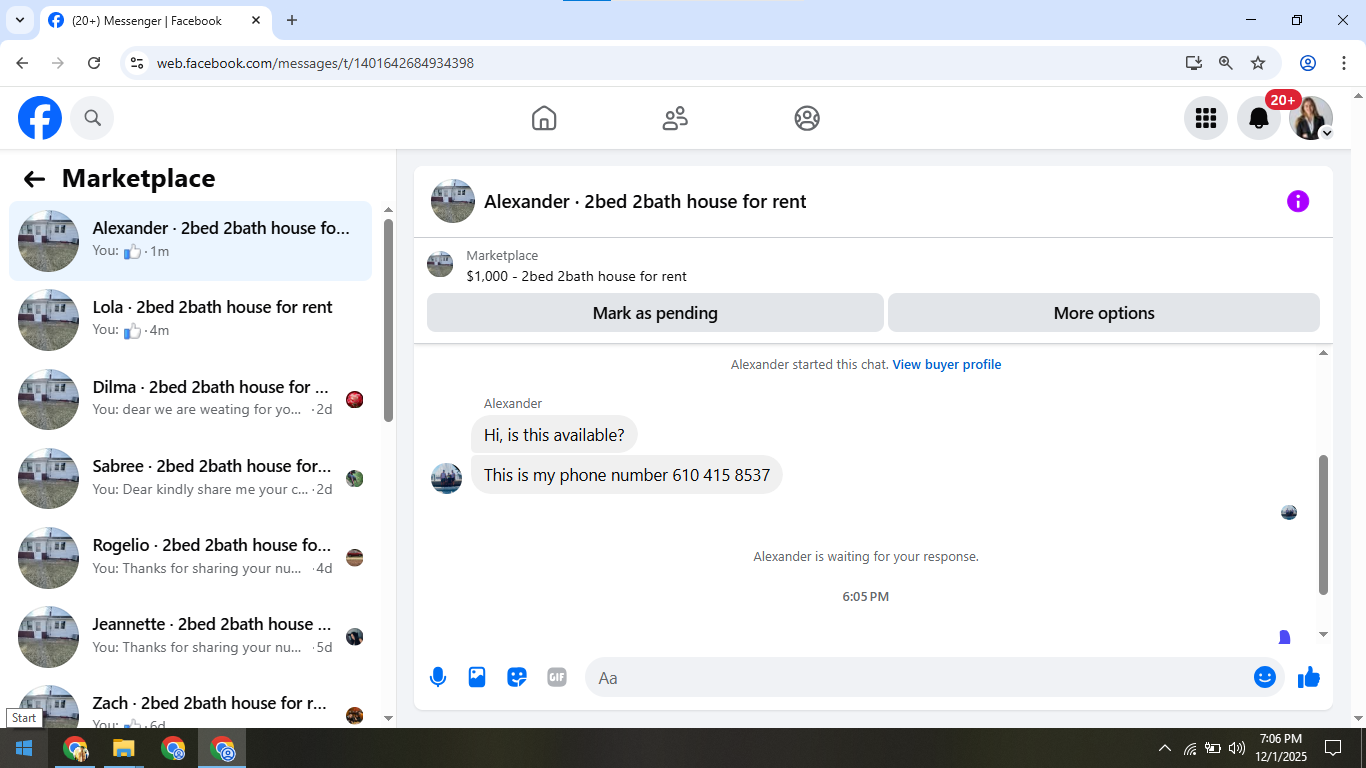
Task: Open the notifications bell
Action: pos(1259,118)
